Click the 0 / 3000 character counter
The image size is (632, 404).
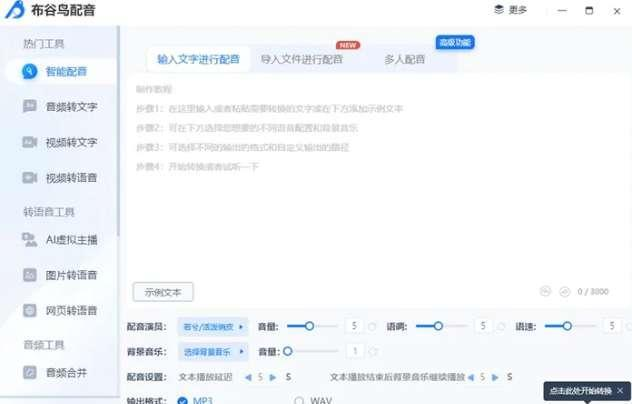tap(593, 291)
